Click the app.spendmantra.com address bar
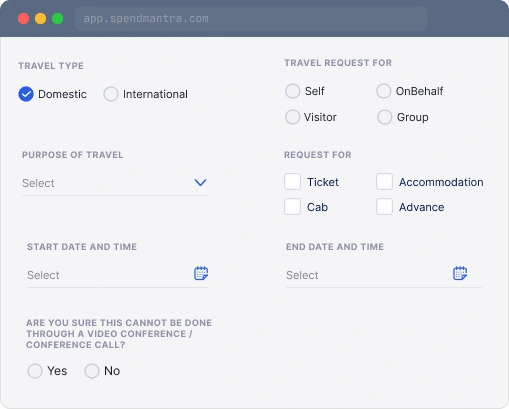This screenshot has width=509, height=409. pos(251,18)
